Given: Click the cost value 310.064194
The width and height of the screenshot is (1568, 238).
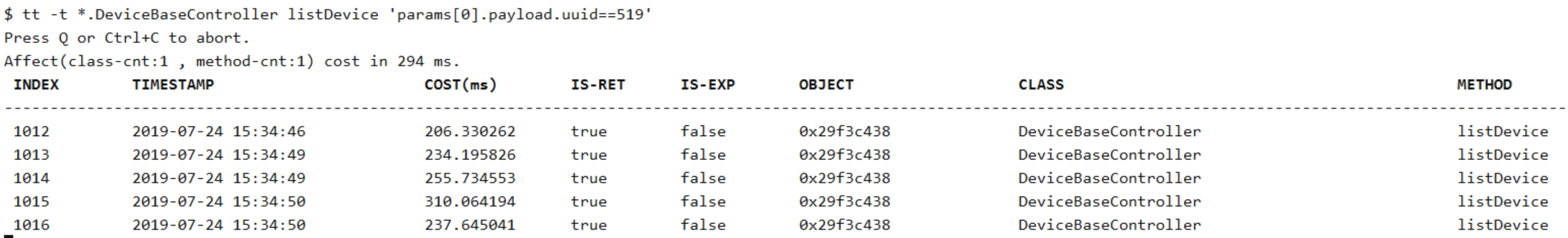Looking at the screenshot, I should tap(469, 201).
